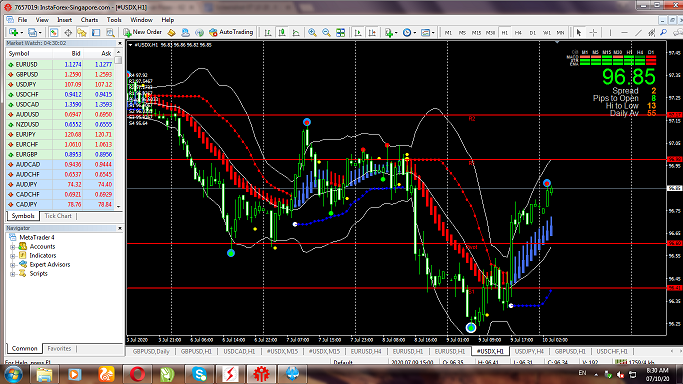Select the EURUSD,H4 chart tab

(366, 351)
